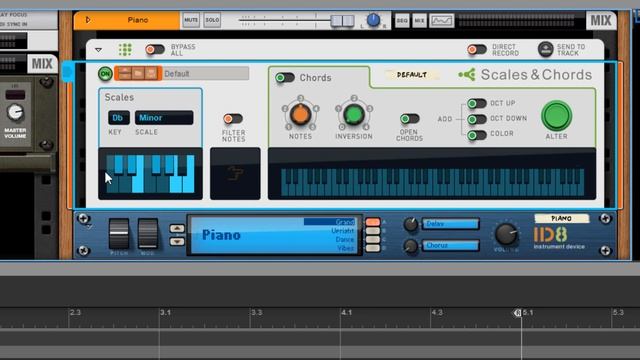Toggle the Oct Up switch
The image size is (640, 360).
tap(477, 103)
